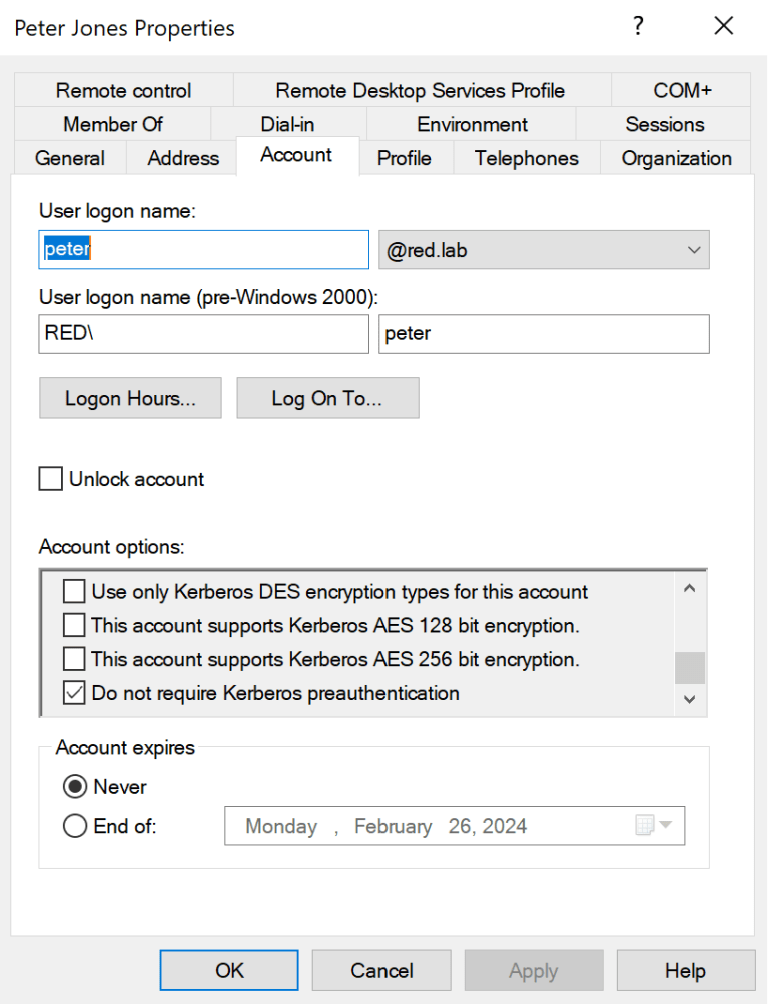
Task: Click the Logon Hours... button
Action: coord(130,398)
